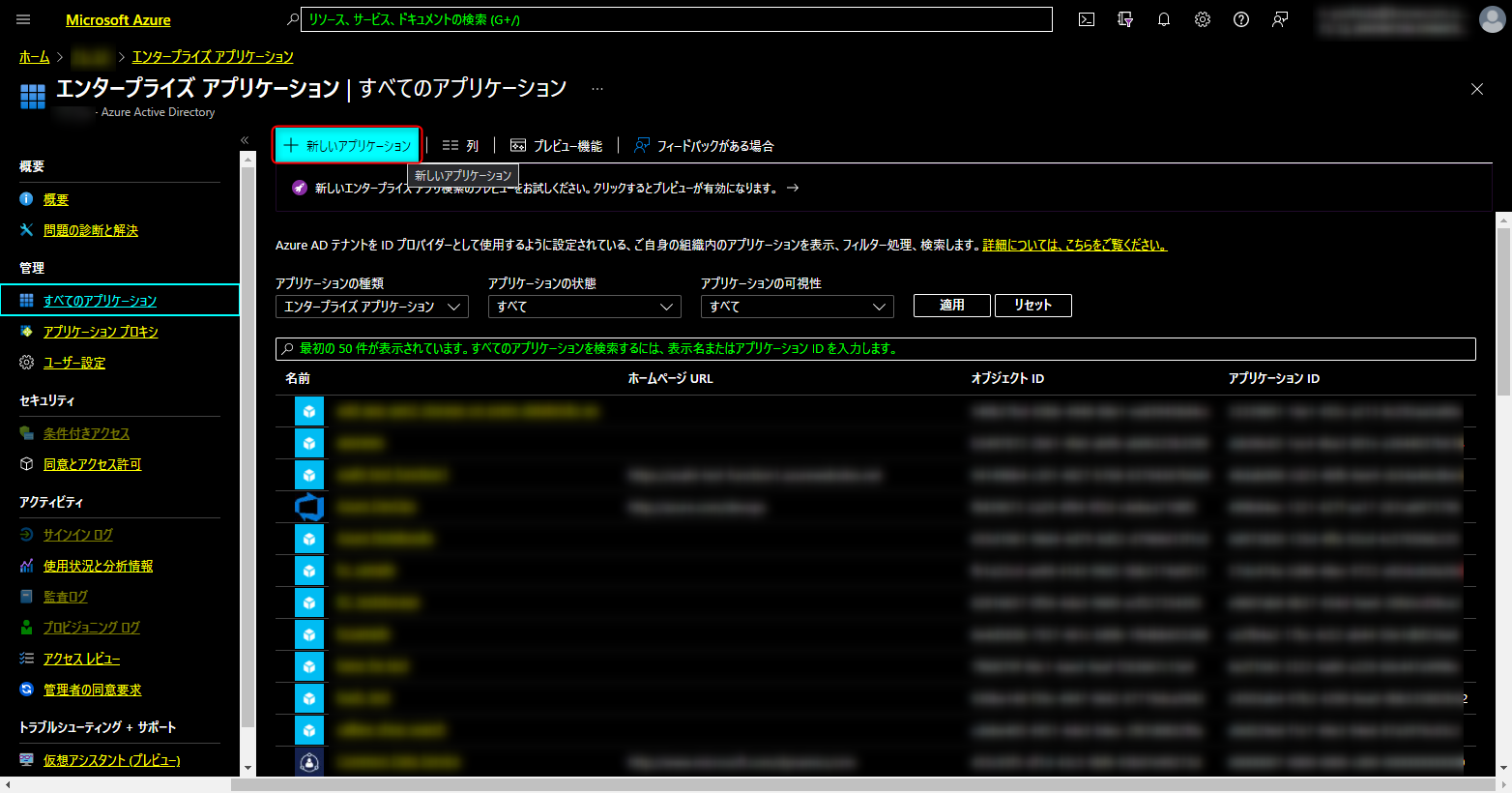This screenshot has height=793, width=1512.
Task: Click the chart icon for 使用状況と分析情報
Action: coord(26,566)
